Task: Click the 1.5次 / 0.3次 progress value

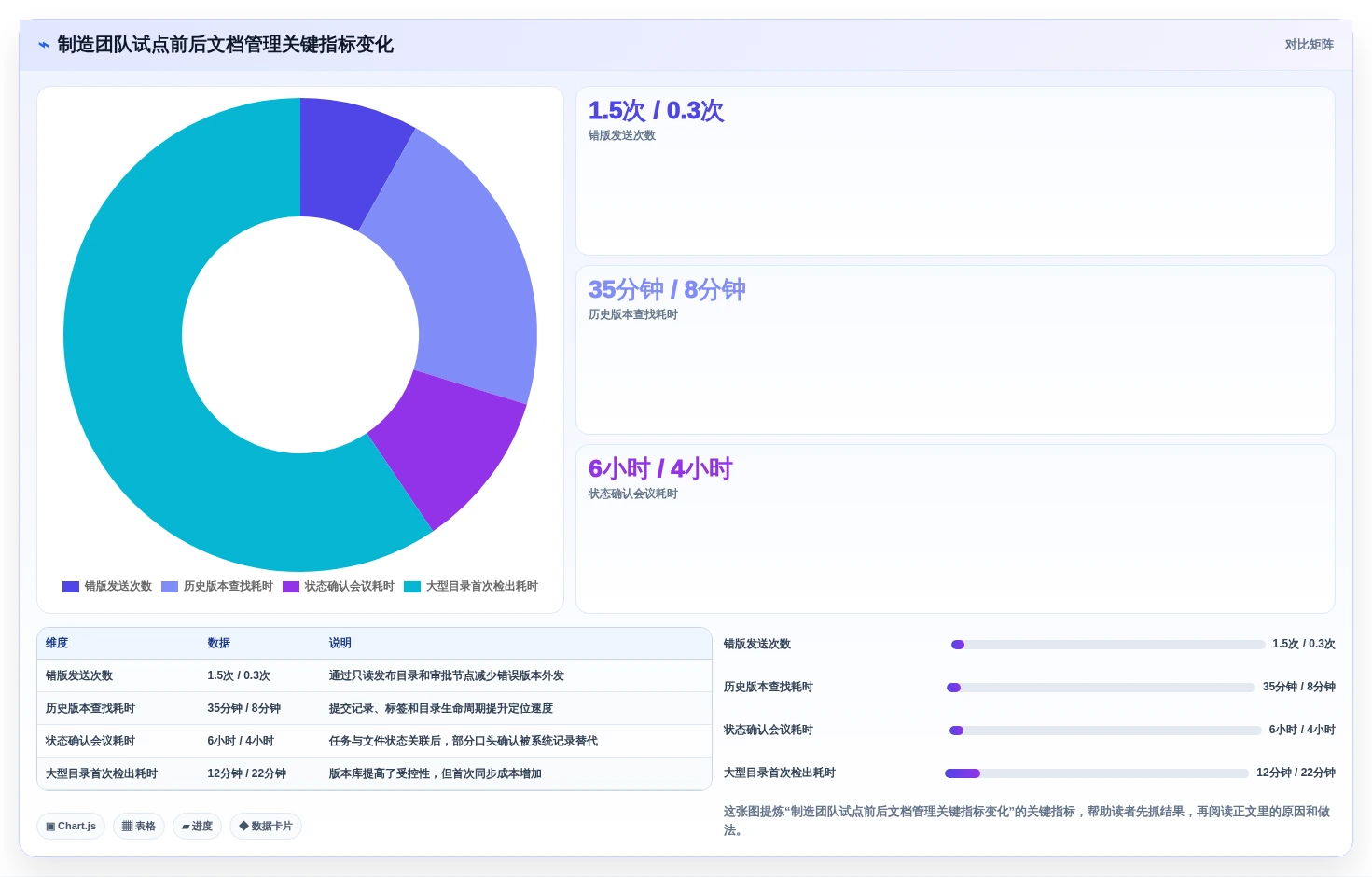Action: pyautogui.click(x=1304, y=644)
